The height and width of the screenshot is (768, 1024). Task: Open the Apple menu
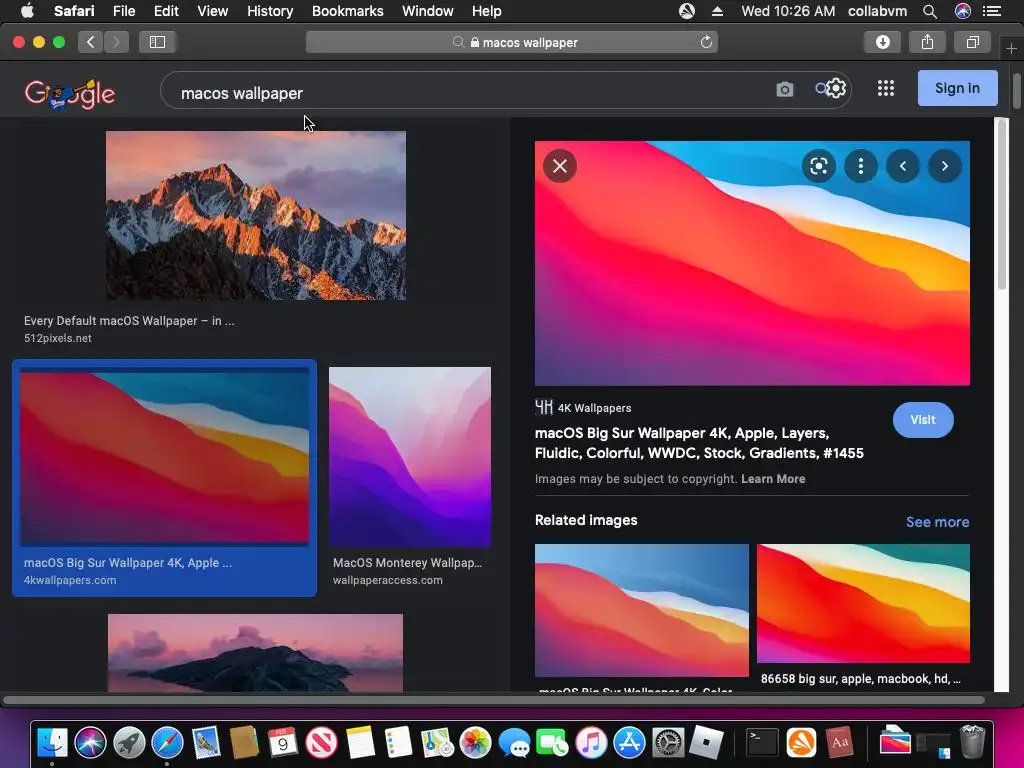pyautogui.click(x=27, y=10)
